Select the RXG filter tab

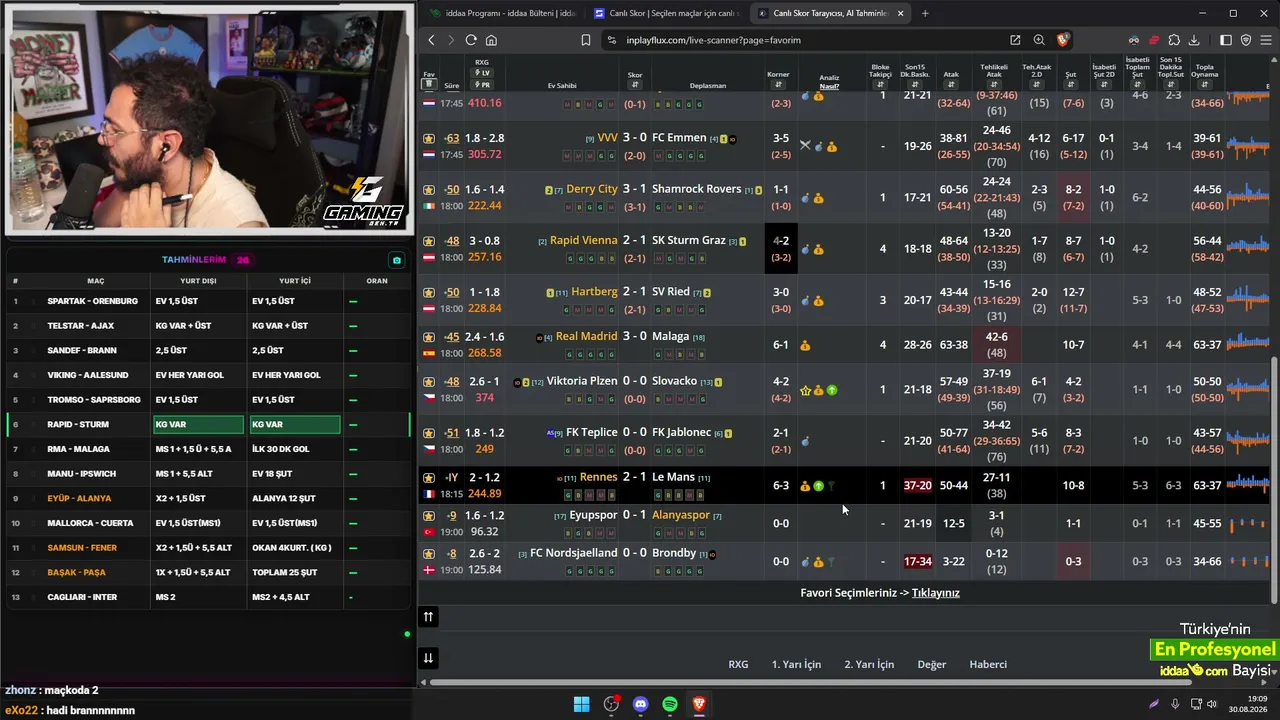[x=738, y=664]
